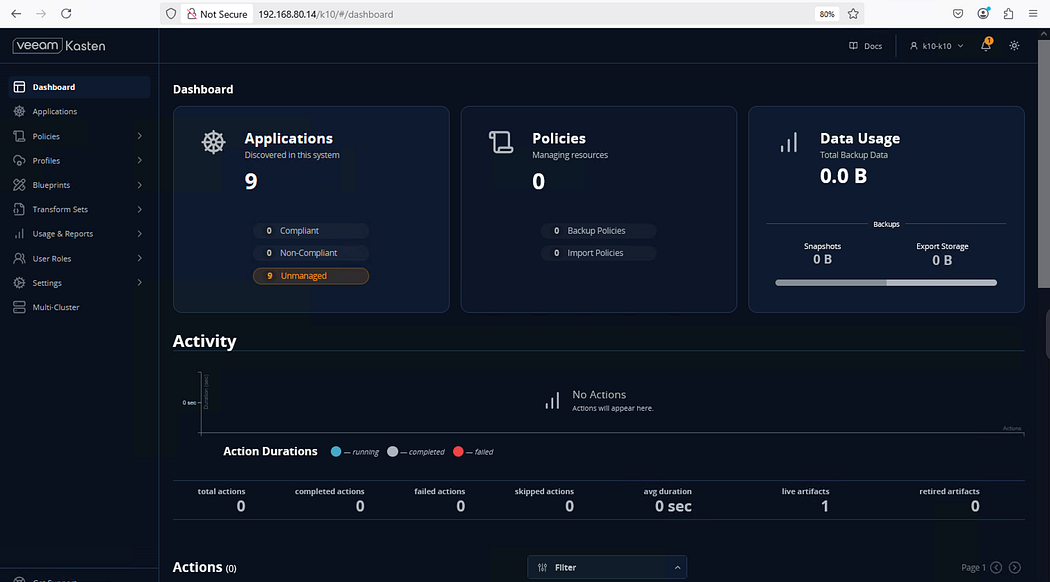Open the browser extensions icon

coord(1008,13)
